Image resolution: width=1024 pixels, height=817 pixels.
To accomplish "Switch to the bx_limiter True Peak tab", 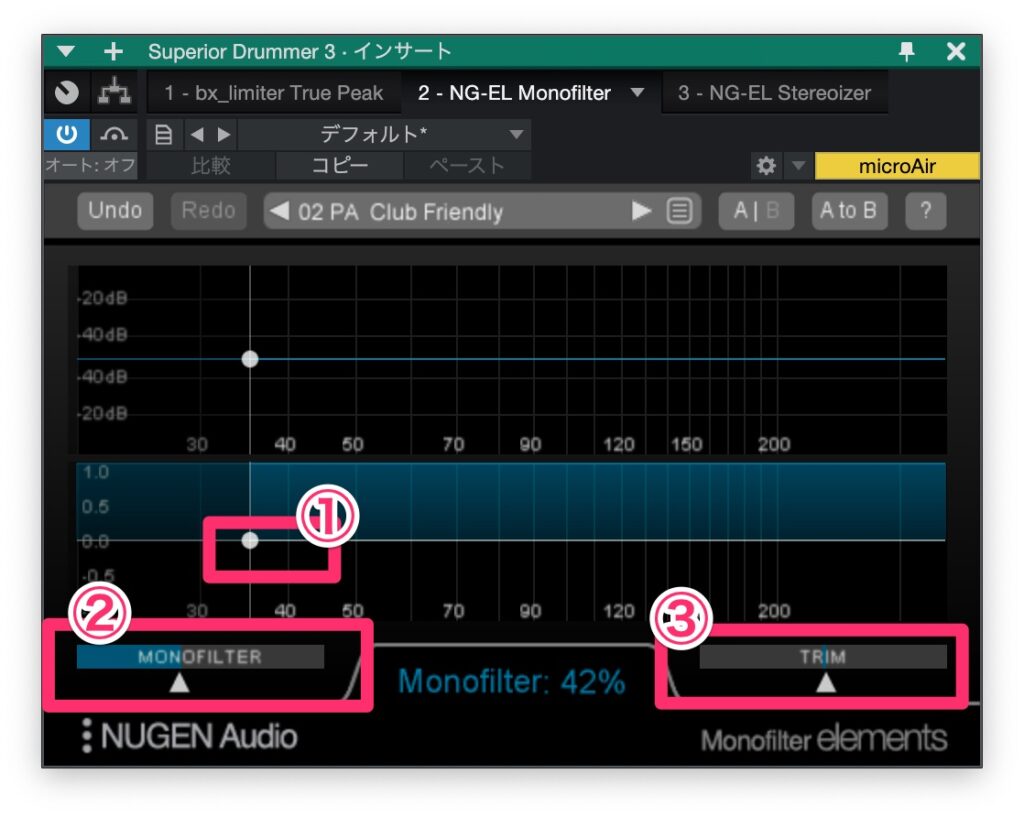I will (274, 93).
